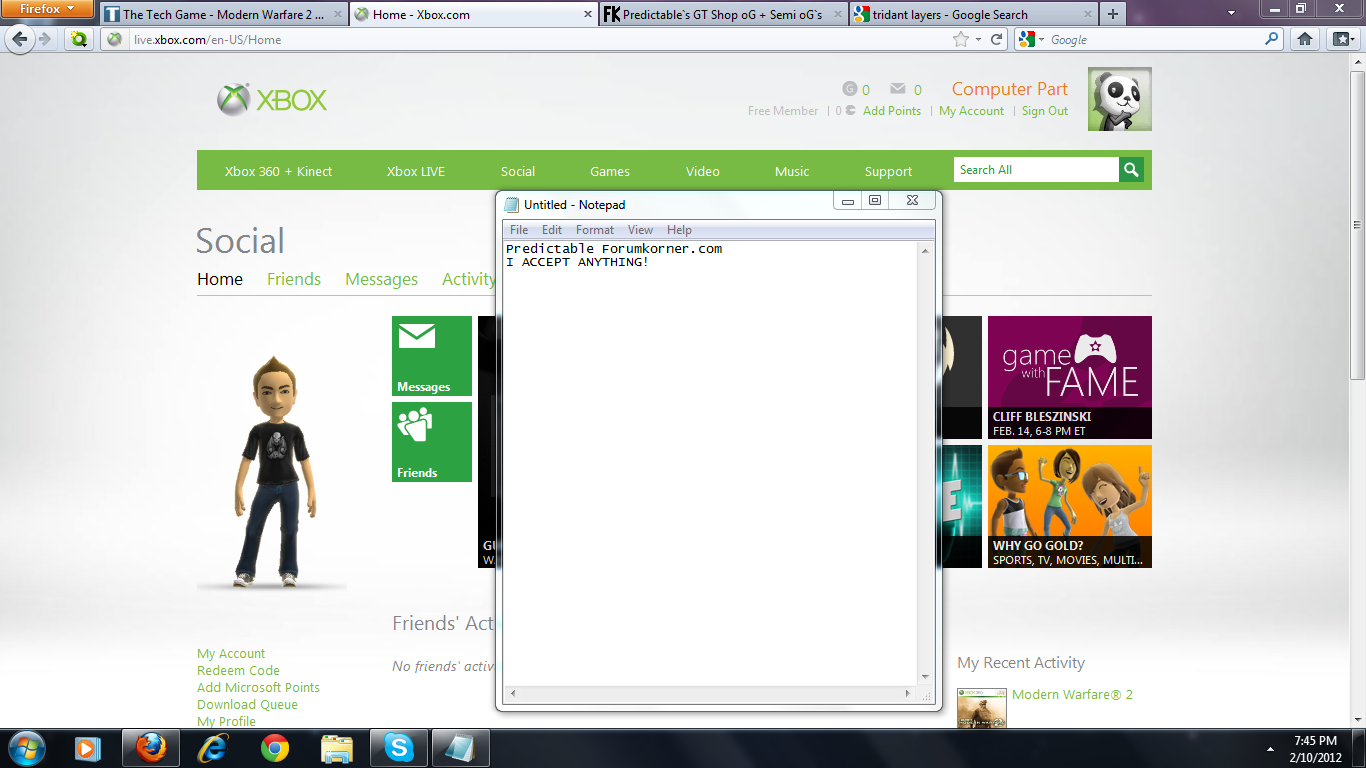The image size is (1366, 768).
Task: Sign out of Xbox Live
Action: tap(1045, 111)
